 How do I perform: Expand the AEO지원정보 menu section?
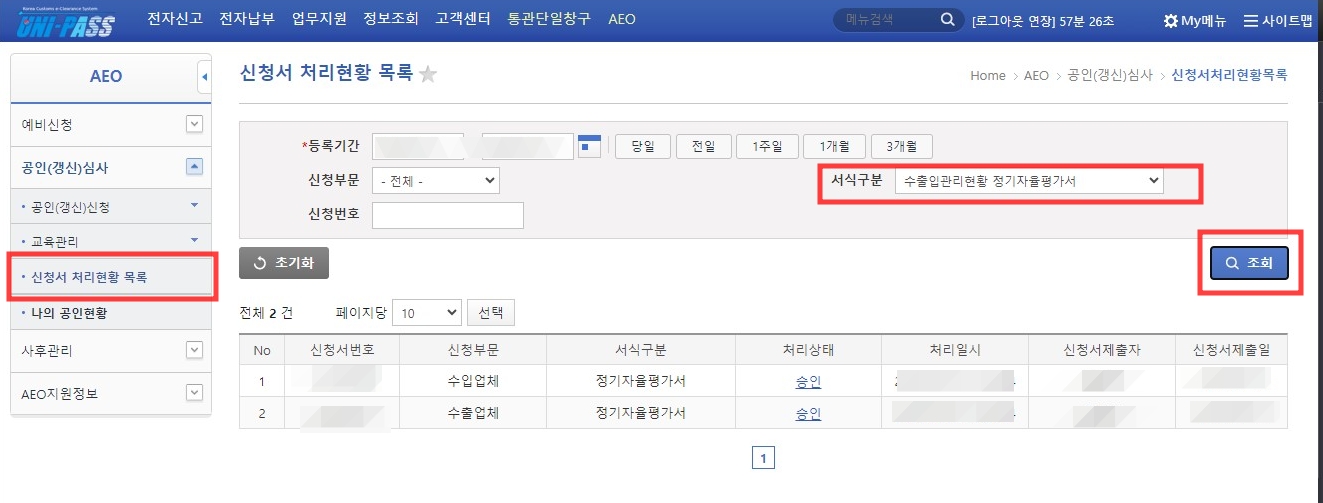195,393
